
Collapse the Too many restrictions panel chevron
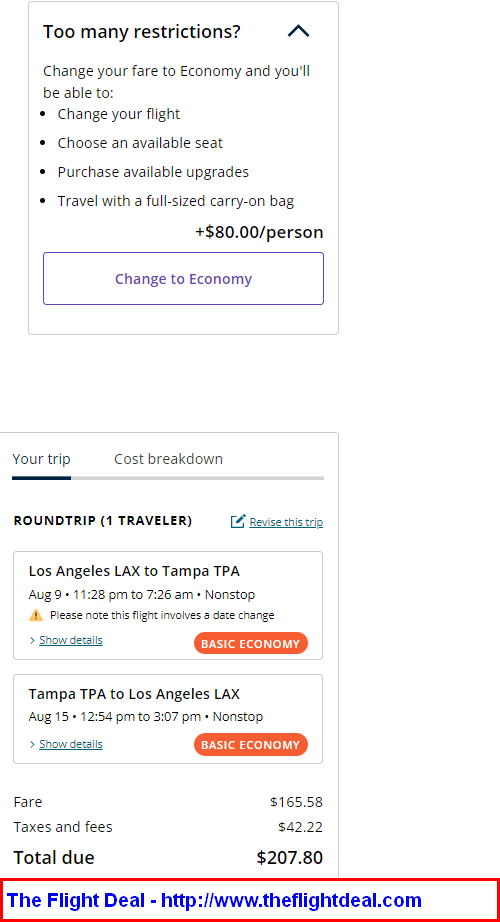(298, 31)
